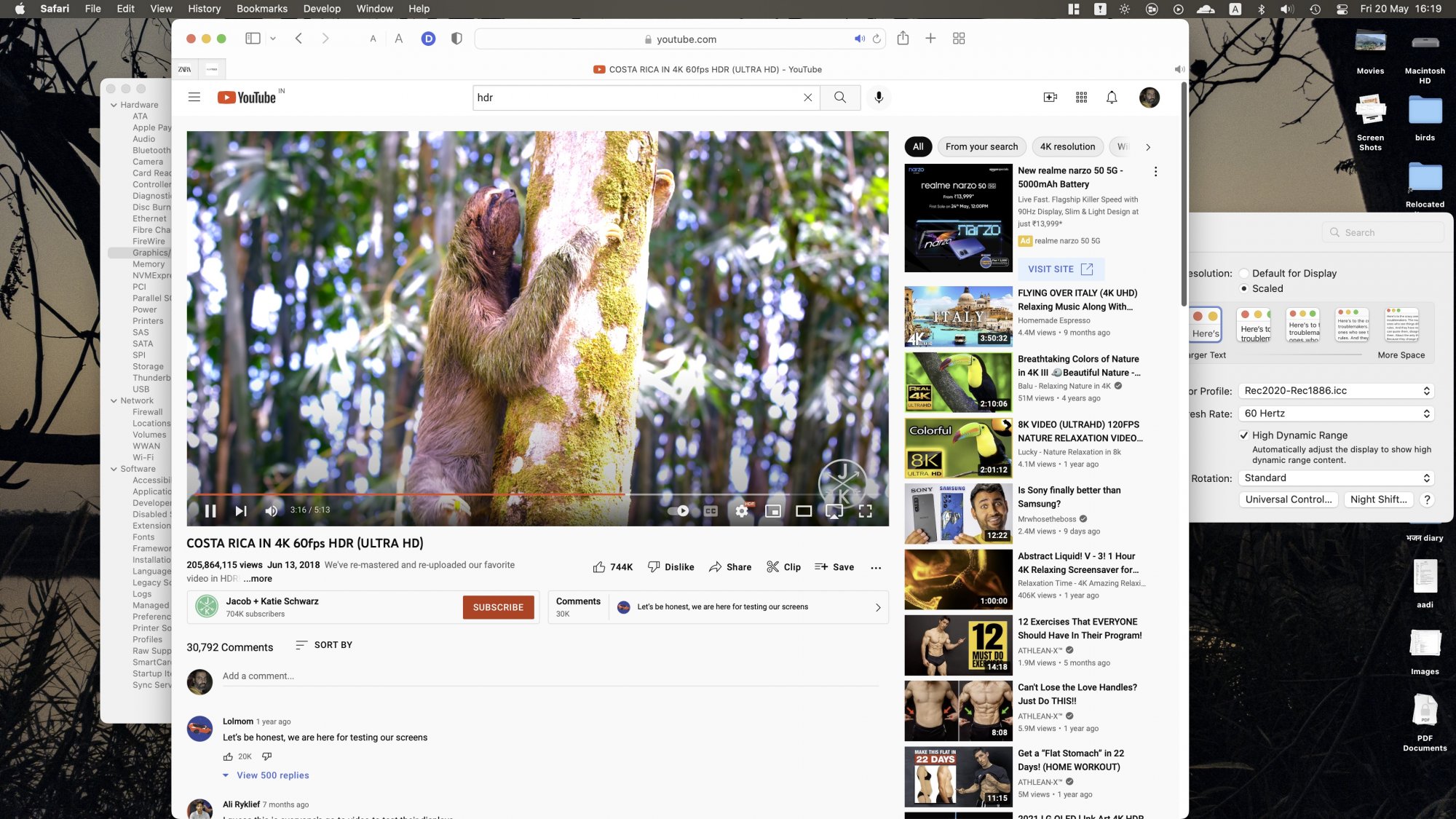Click the YouTube player settings gear
Viewport: 1456px width, 819px height.
point(741,511)
